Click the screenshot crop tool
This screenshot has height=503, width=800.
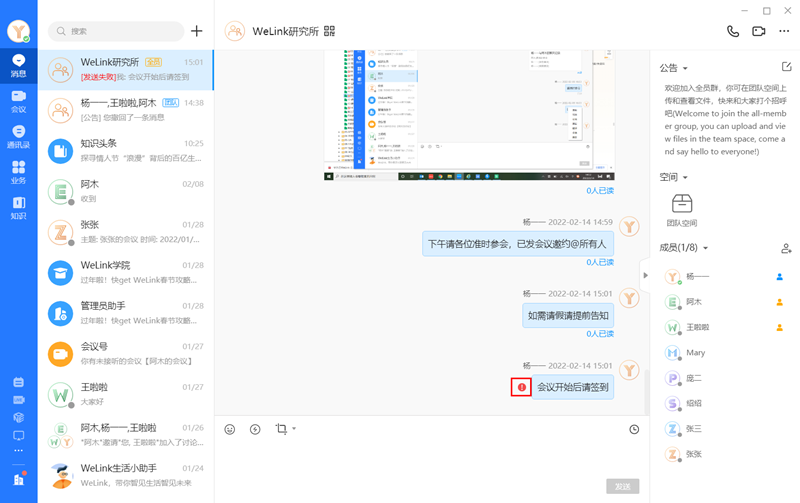281,429
